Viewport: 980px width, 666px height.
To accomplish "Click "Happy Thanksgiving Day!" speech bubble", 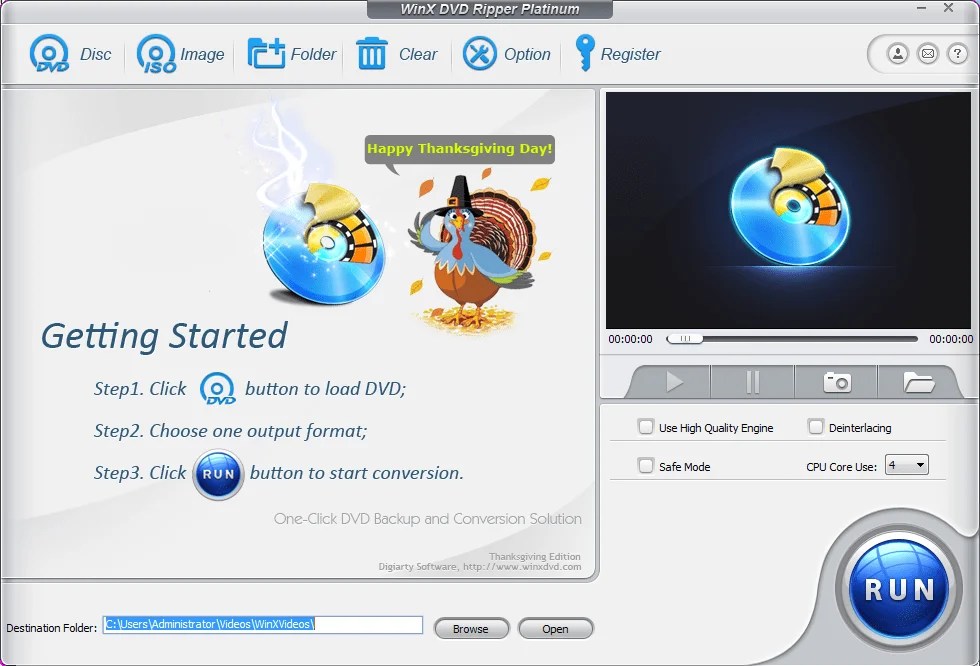I will click(459, 149).
